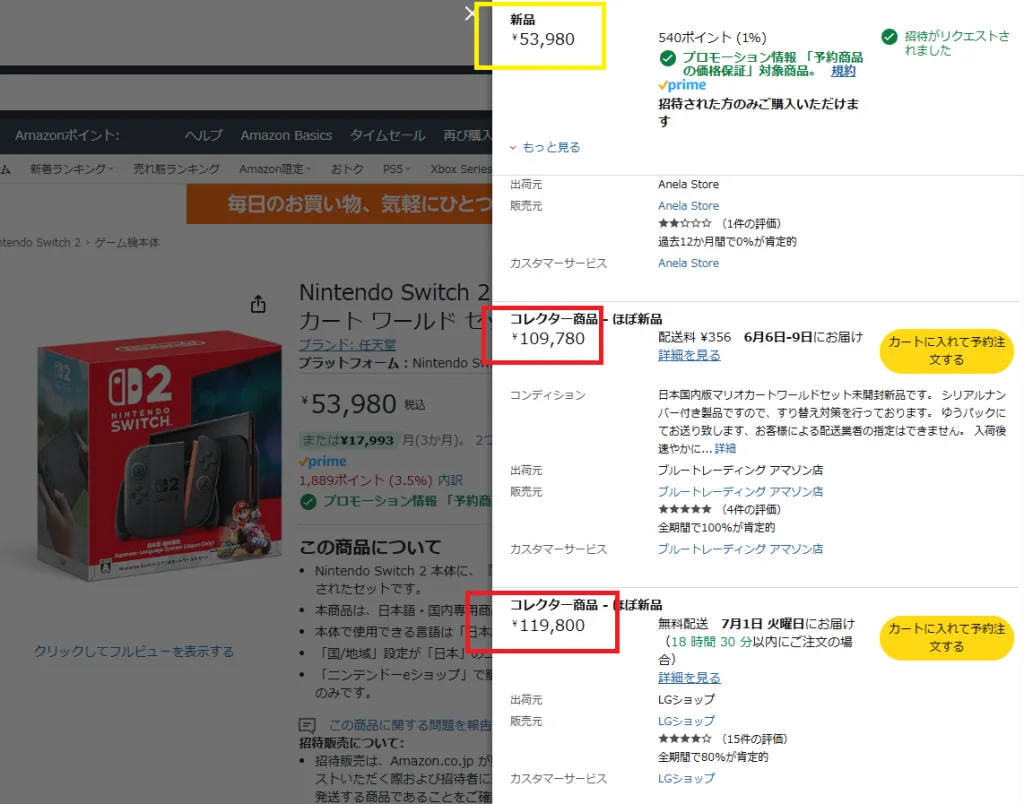Open タイムセール navigation item
Viewport: 1024px width, 804px height.
pos(388,135)
